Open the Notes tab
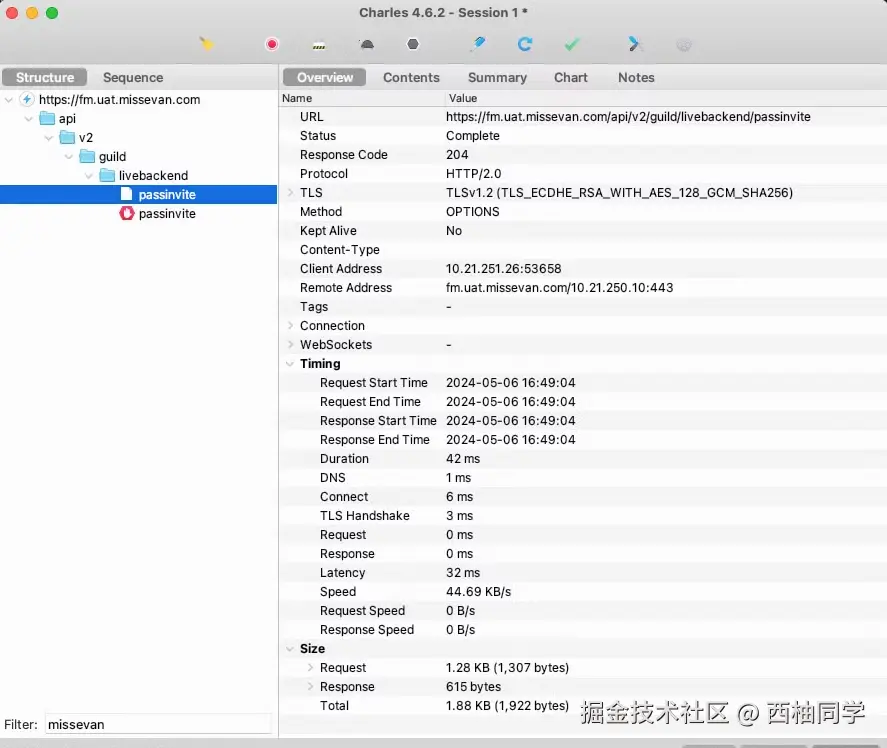The height and width of the screenshot is (748, 887). [636, 77]
